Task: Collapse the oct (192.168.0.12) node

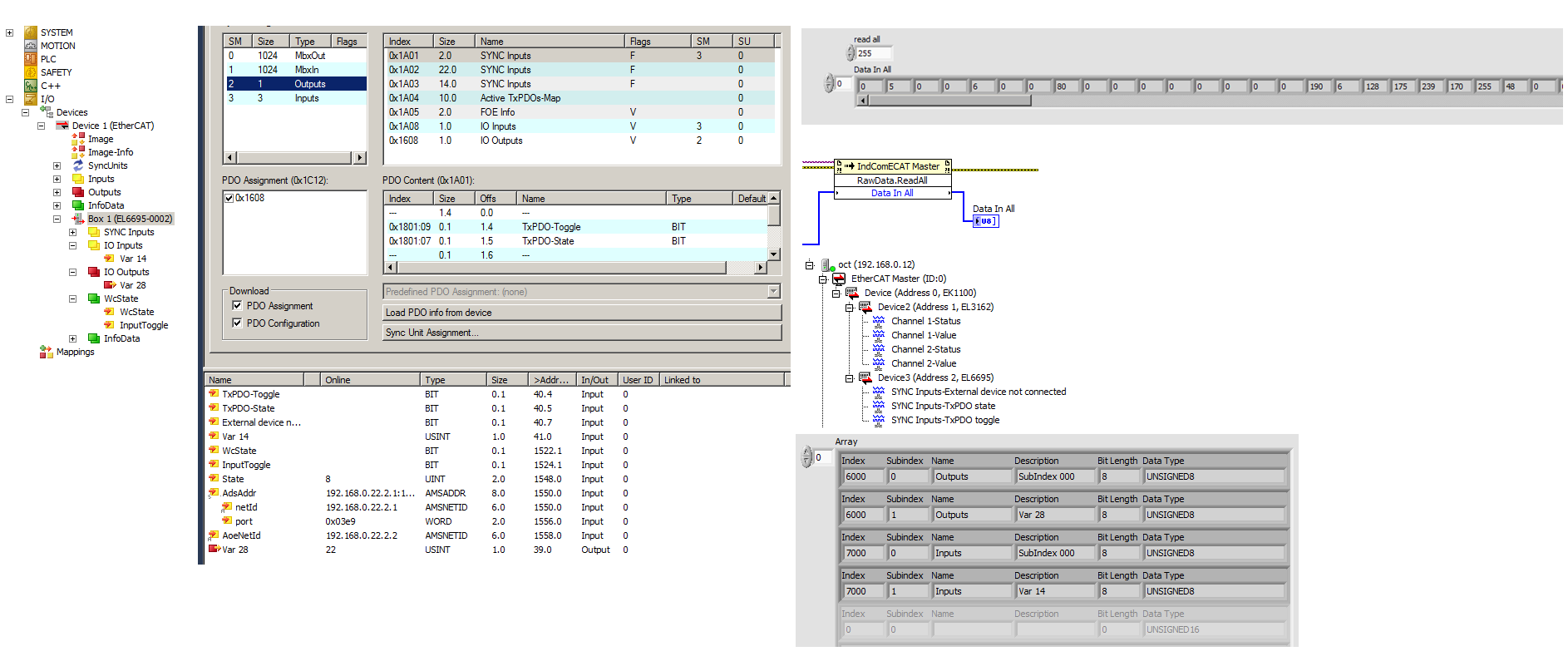Action: coord(809,264)
